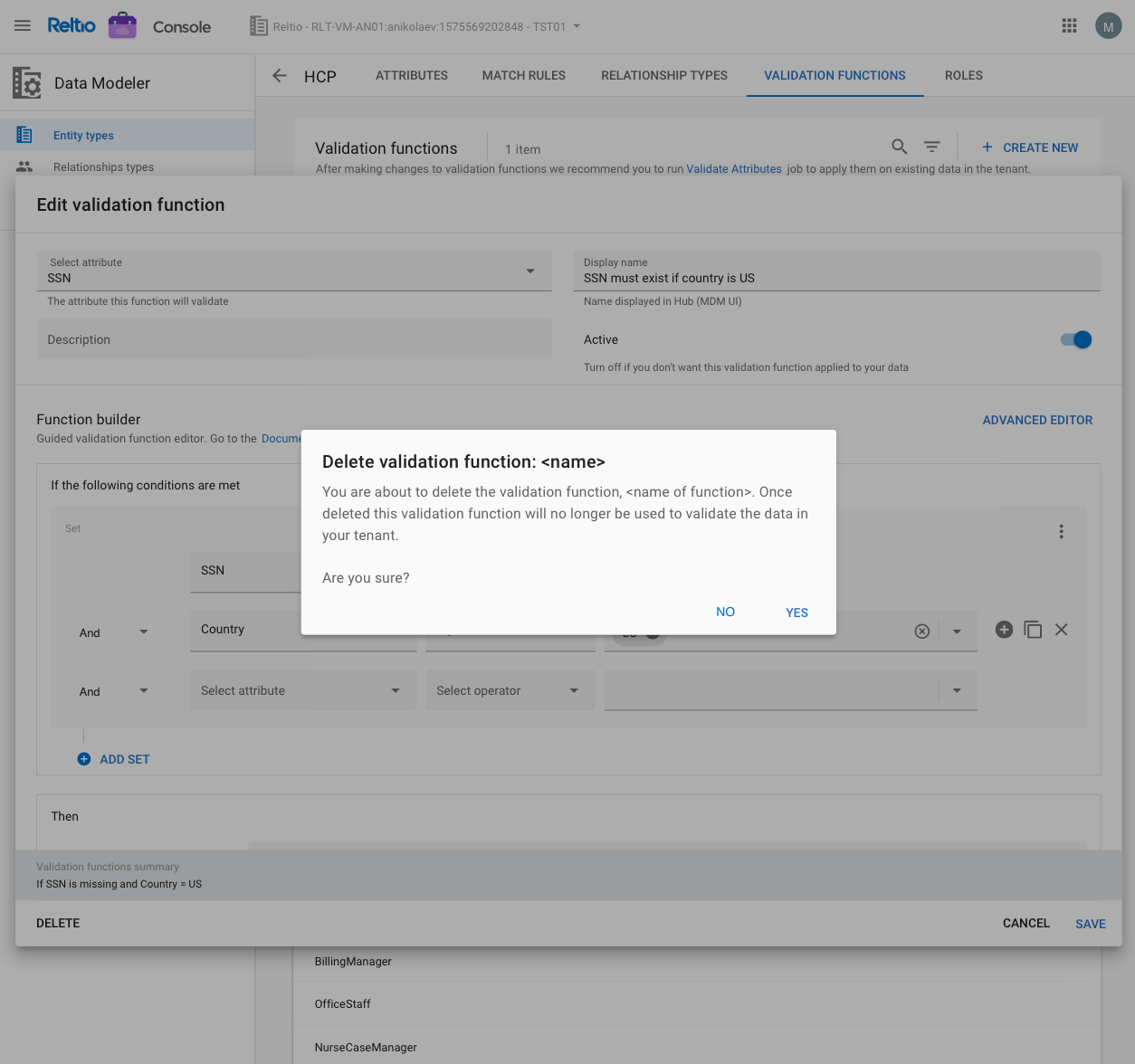The image size is (1135, 1064).
Task: Click the Data Modeler gear icon
Action: click(27, 82)
